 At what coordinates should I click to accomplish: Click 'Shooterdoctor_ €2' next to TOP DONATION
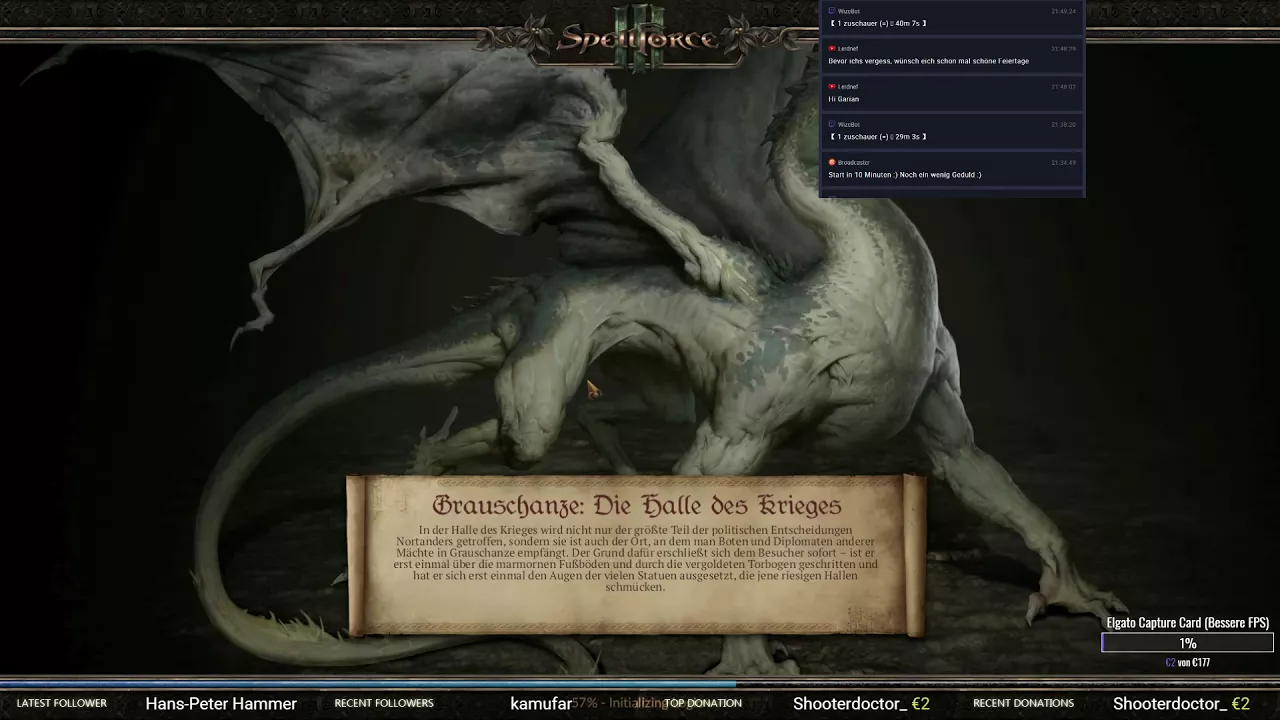click(861, 704)
